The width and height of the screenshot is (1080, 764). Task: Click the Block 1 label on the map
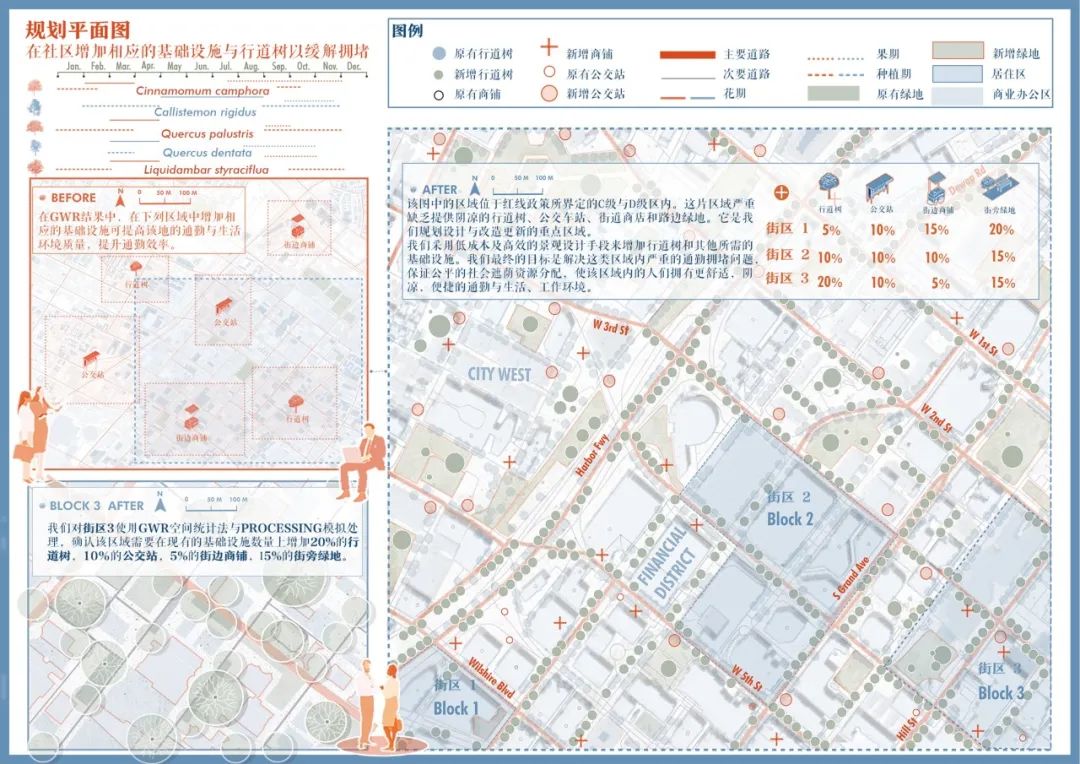[456, 708]
